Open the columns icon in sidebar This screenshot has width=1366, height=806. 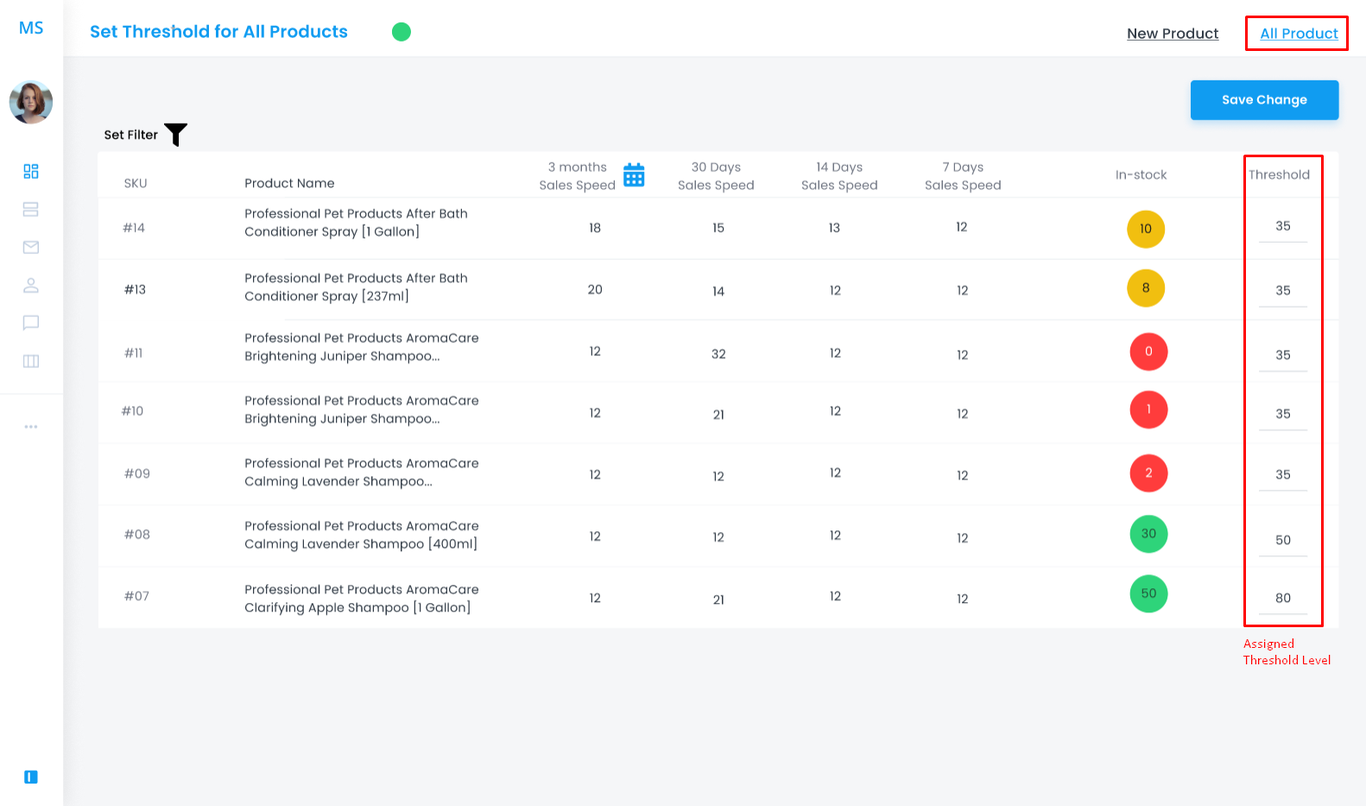[x=31, y=361]
